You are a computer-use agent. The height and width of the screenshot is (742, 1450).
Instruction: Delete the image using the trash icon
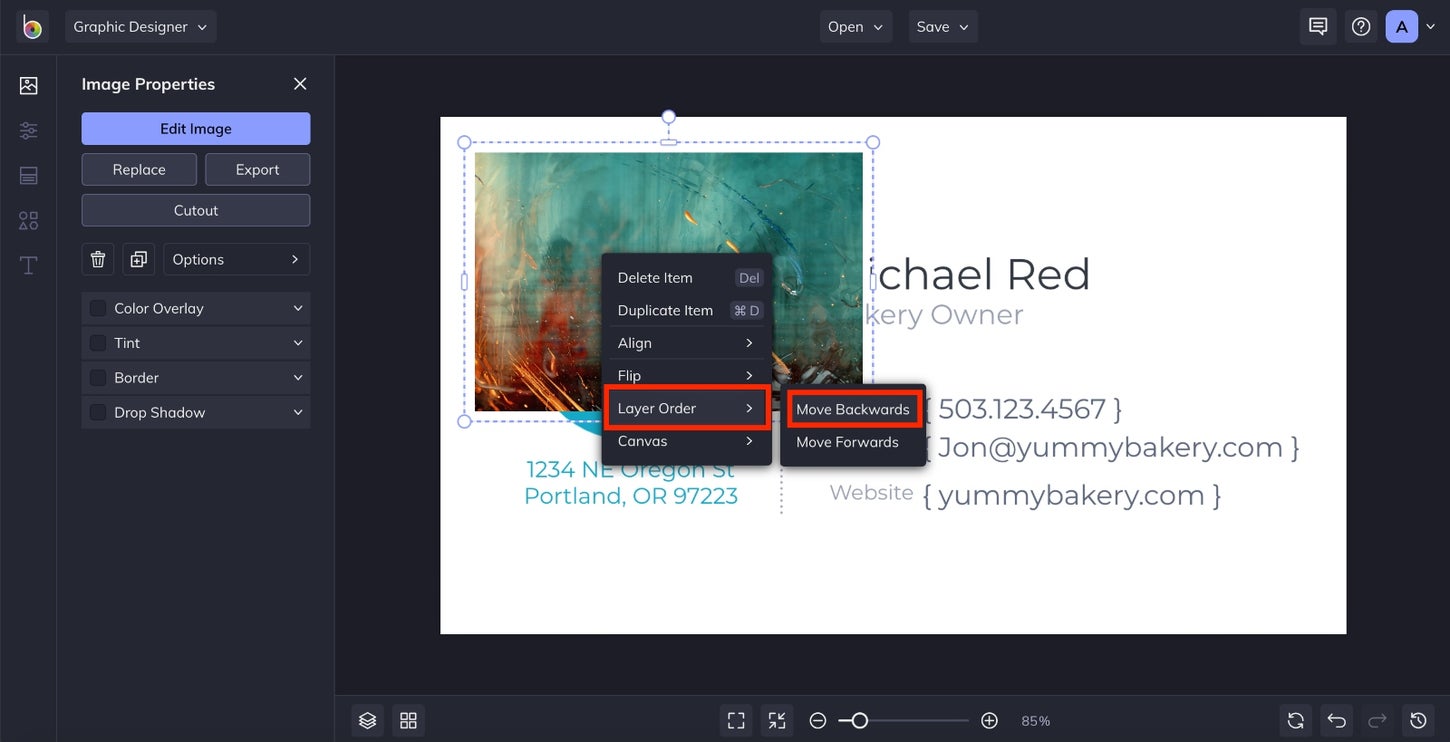click(x=97, y=258)
